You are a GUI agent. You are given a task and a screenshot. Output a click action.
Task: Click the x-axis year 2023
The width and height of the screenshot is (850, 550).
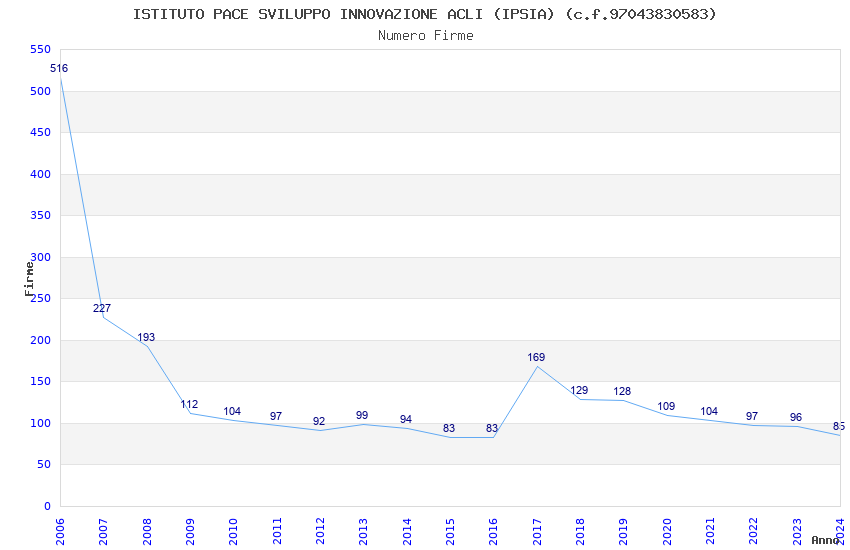(x=797, y=532)
